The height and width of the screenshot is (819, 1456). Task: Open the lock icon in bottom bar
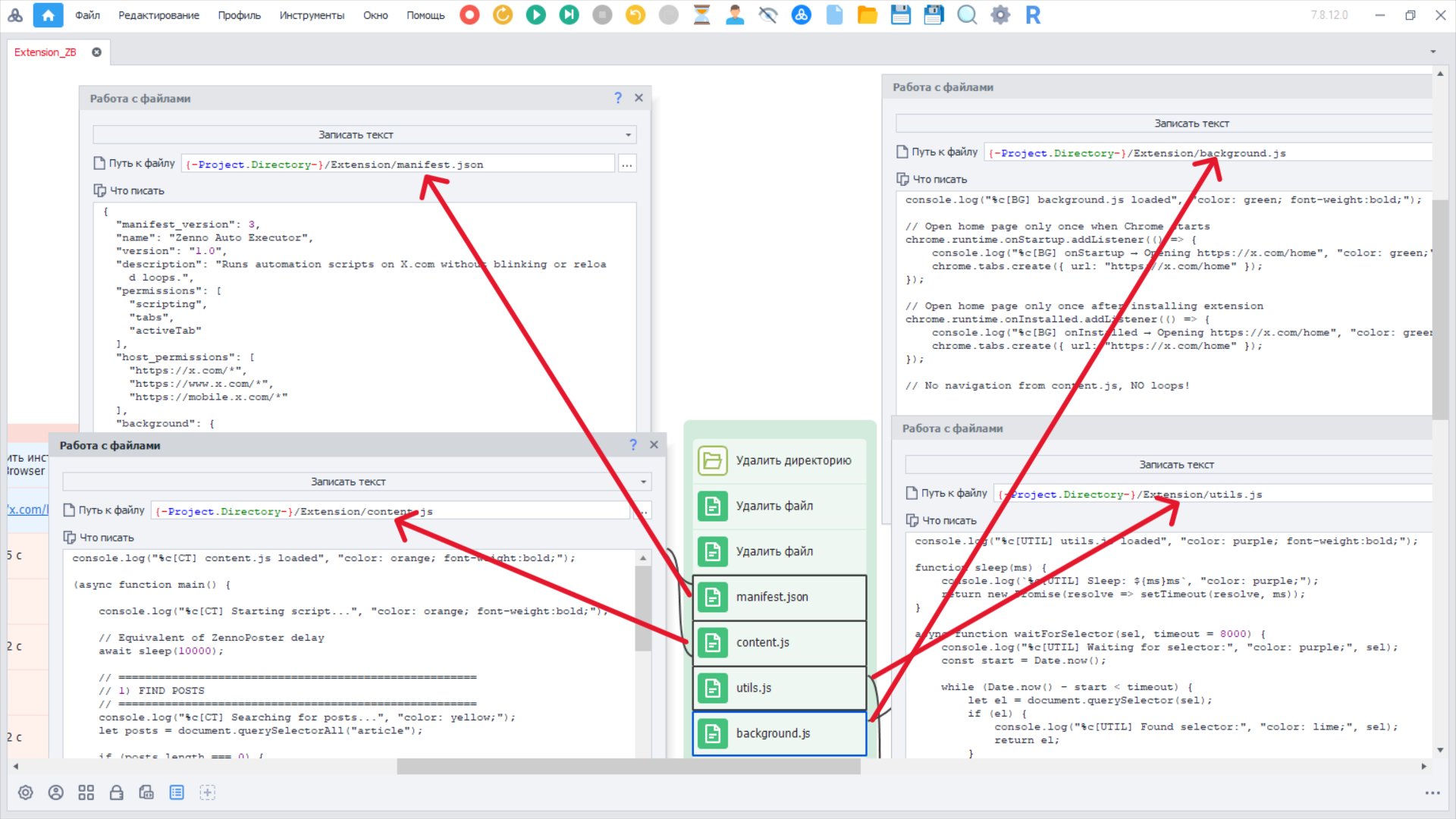[x=116, y=792]
